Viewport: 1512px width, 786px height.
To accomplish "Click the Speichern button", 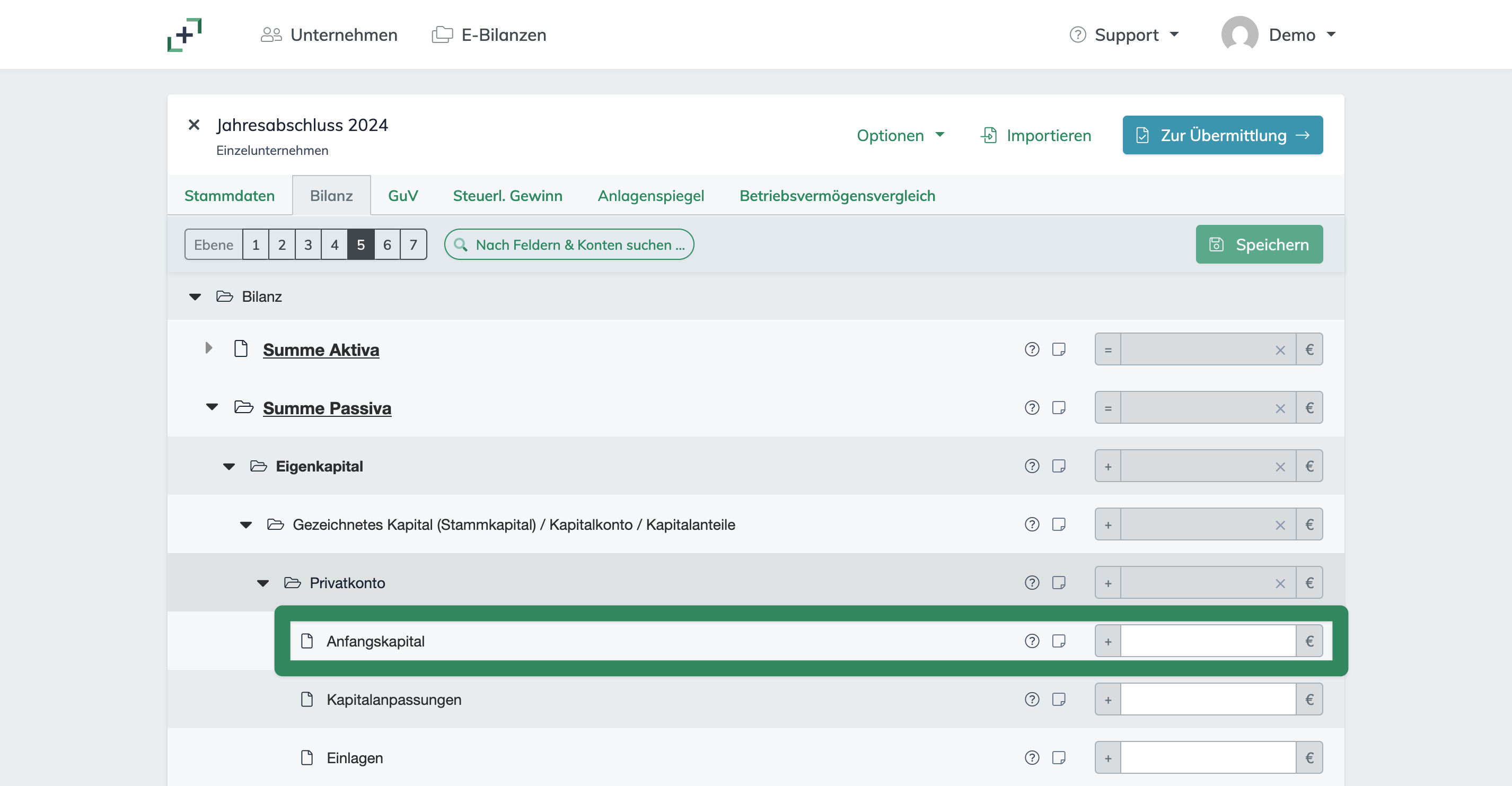I will (x=1259, y=244).
